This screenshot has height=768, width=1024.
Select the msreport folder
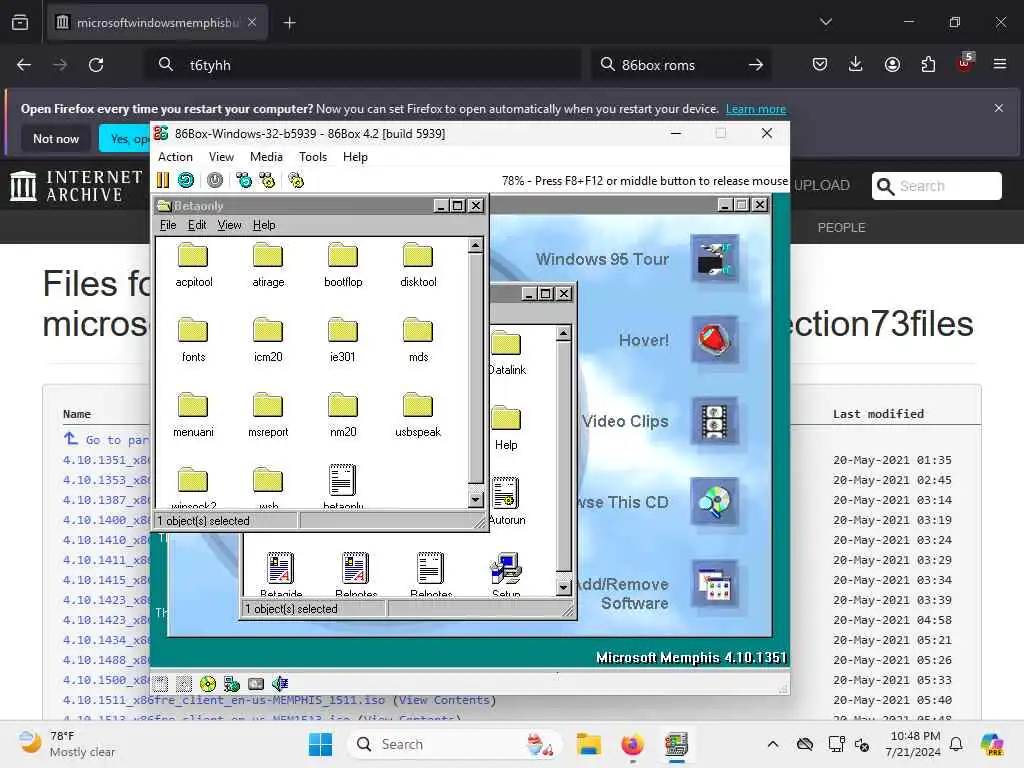pos(268,415)
